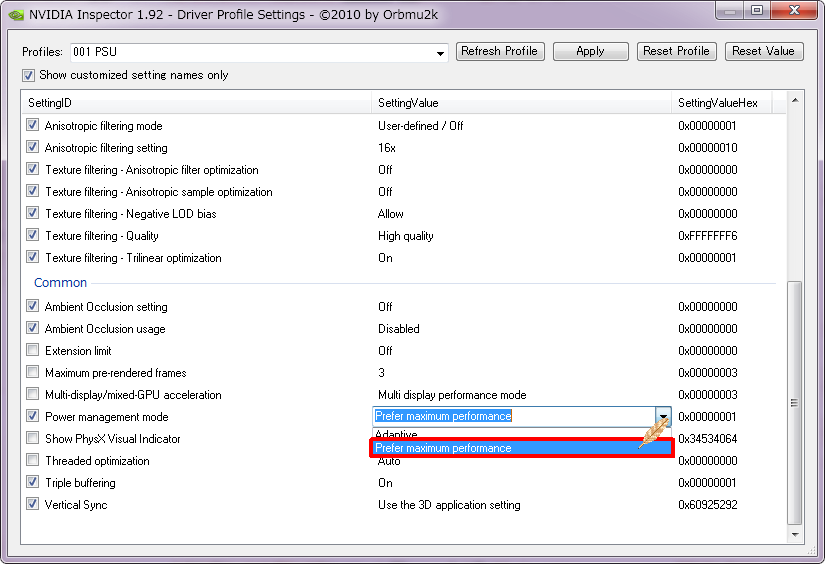The image size is (825, 564).
Task: Click the Allow value for Negative LOD bias
Action: pyautogui.click(x=390, y=214)
